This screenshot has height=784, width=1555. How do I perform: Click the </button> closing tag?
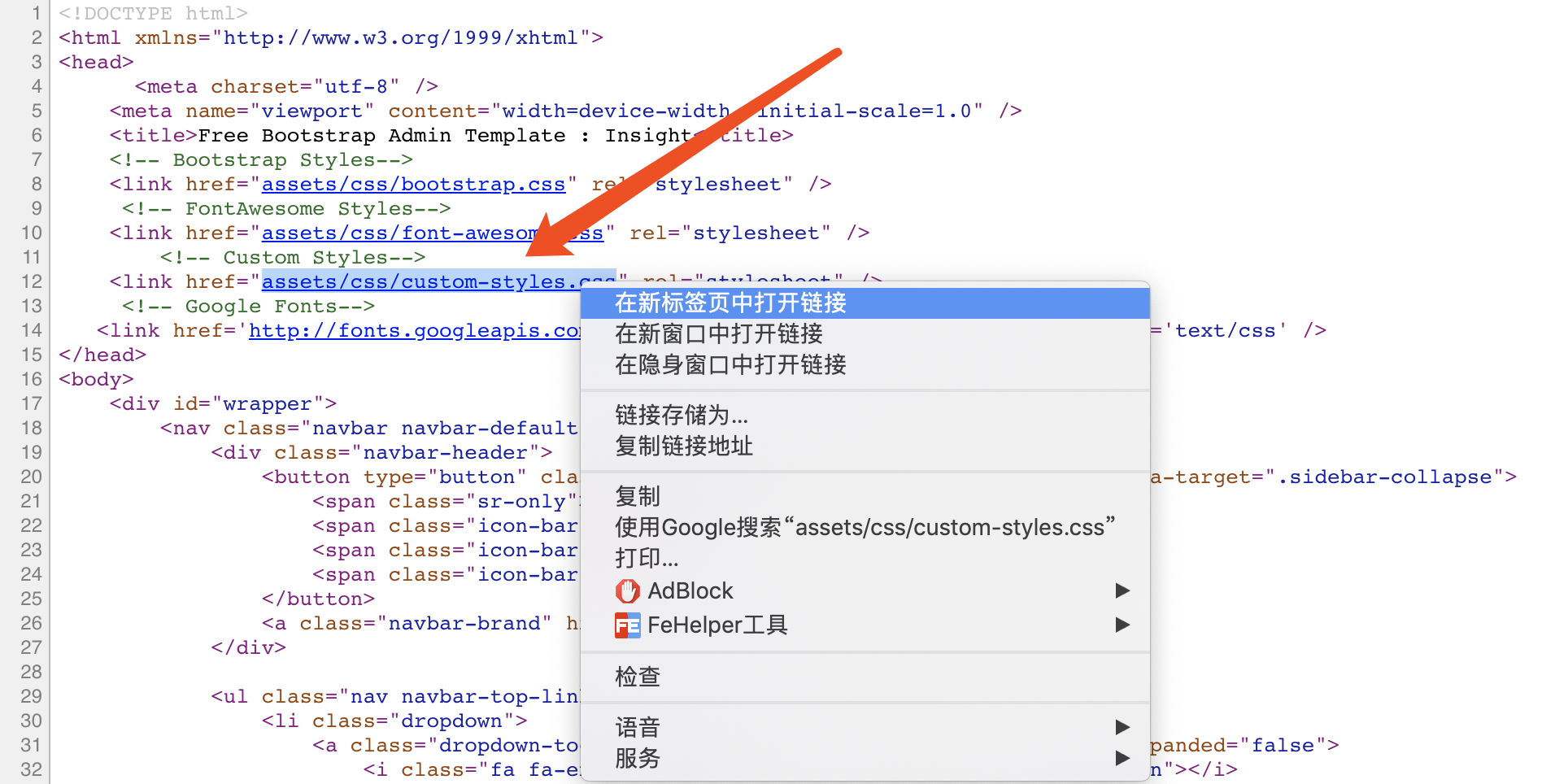point(318,599)
